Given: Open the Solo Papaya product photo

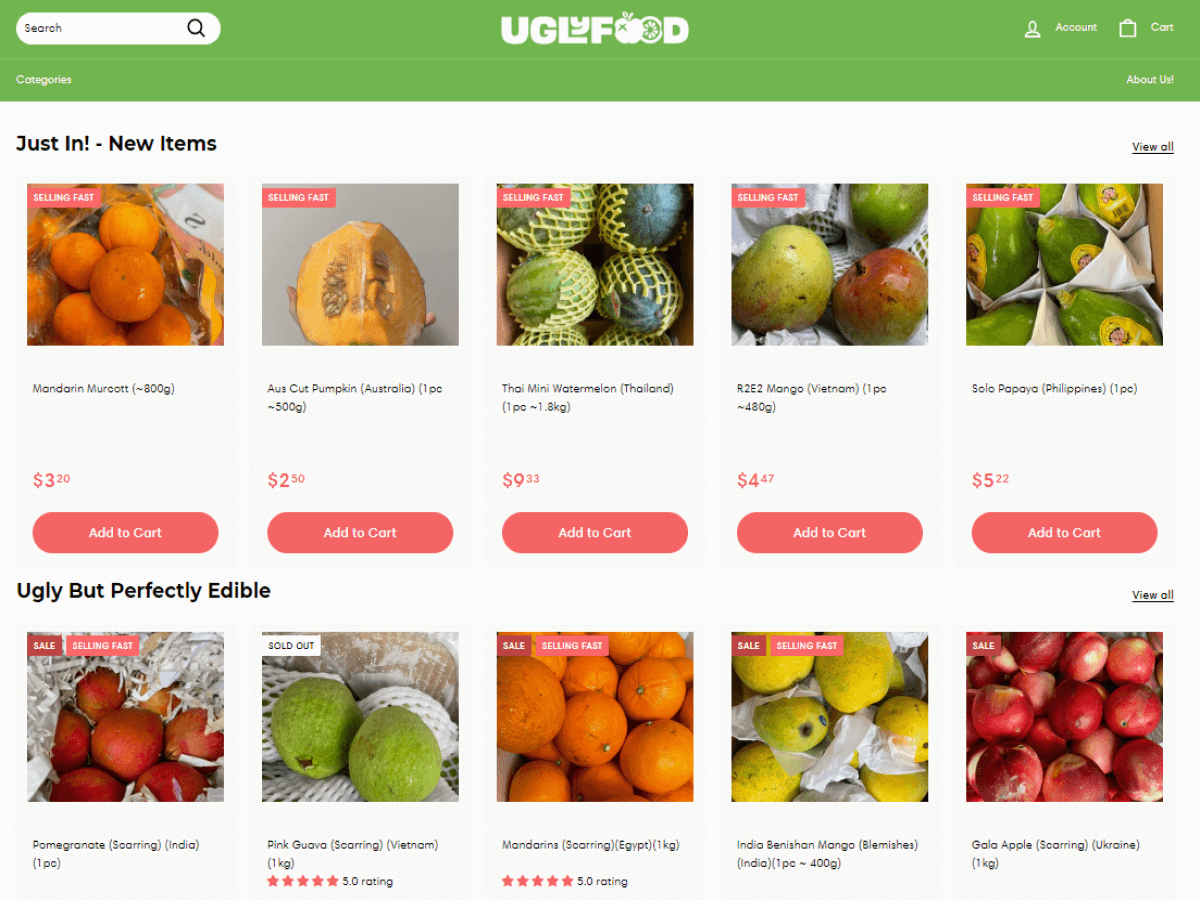Looking at the screenshot, I should (1064, 265).
